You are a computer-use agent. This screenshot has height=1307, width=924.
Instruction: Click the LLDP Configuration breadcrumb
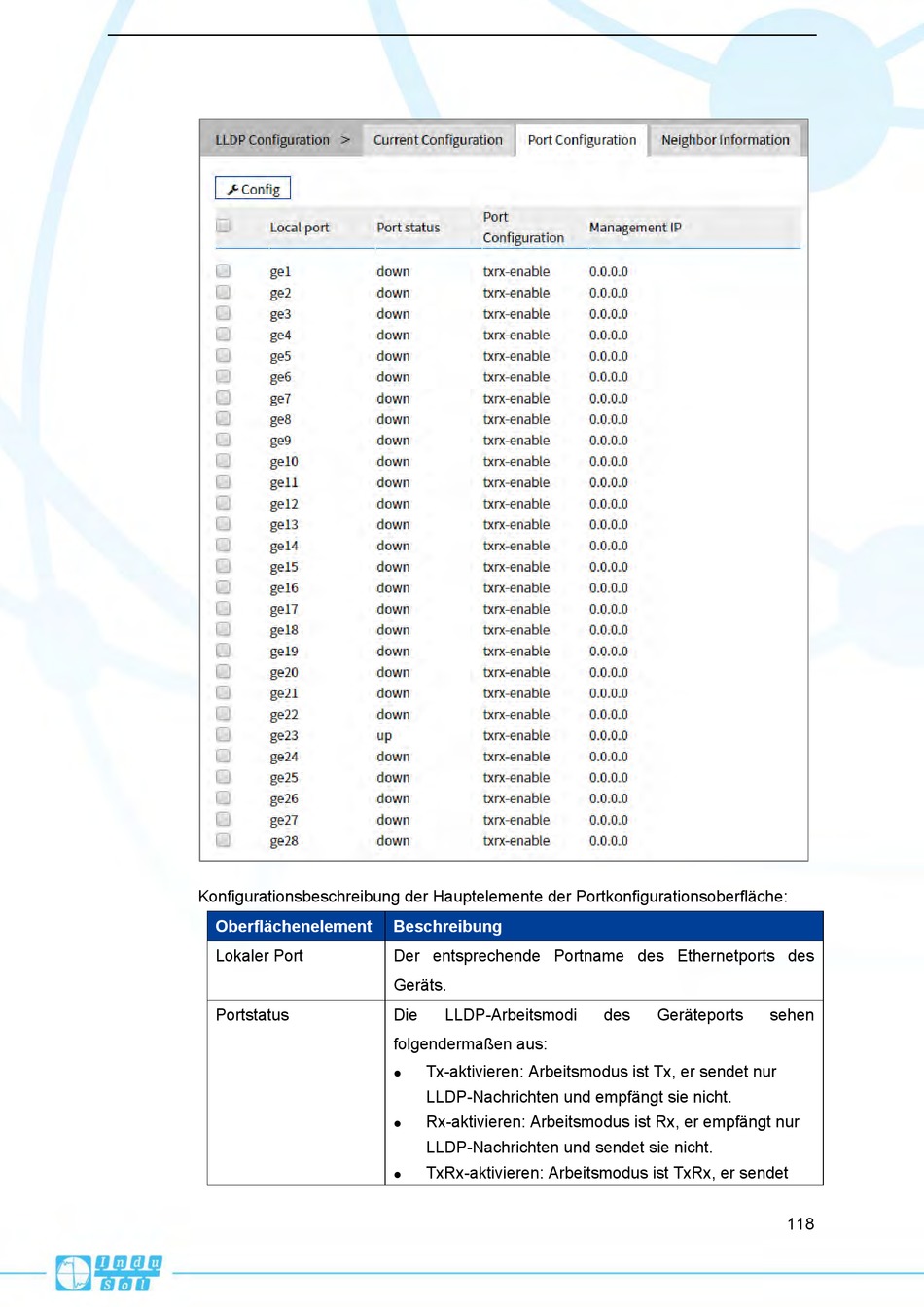coord(272,140)
